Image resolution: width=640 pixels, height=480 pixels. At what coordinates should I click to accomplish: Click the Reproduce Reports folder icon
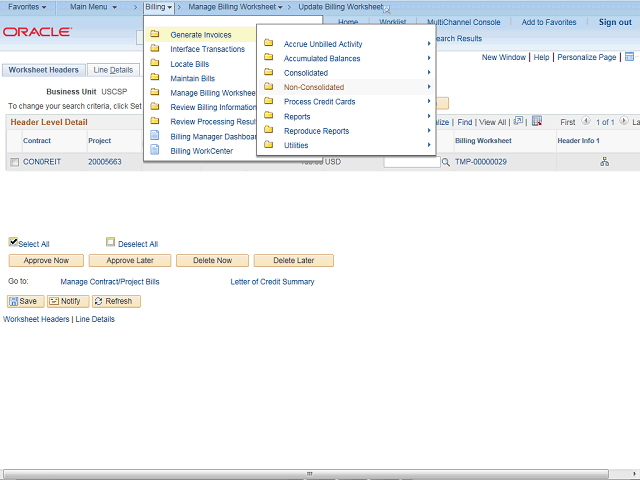coord(269,130)
